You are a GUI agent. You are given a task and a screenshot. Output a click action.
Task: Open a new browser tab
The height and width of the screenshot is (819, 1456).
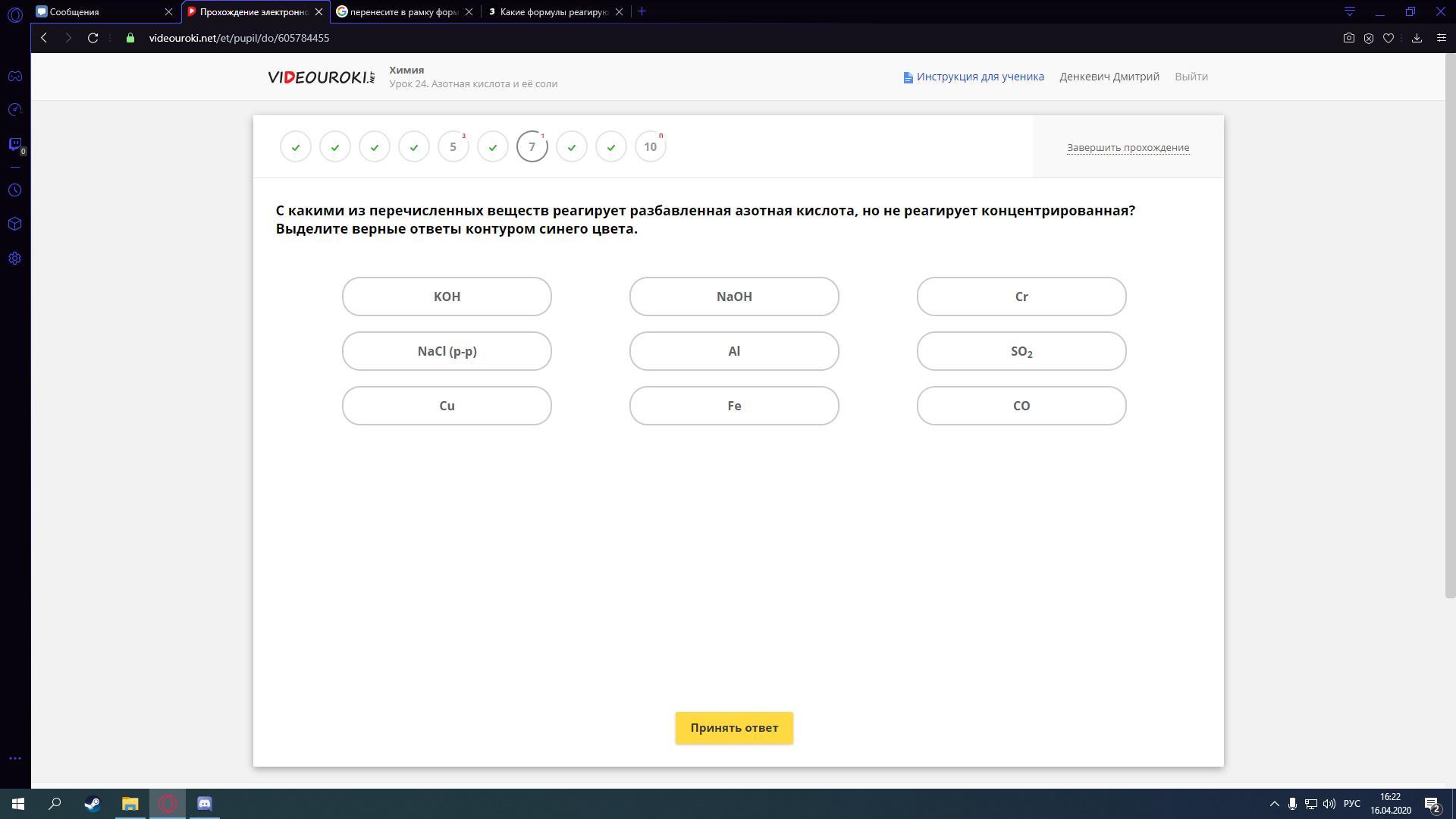(x=642, y=11)
